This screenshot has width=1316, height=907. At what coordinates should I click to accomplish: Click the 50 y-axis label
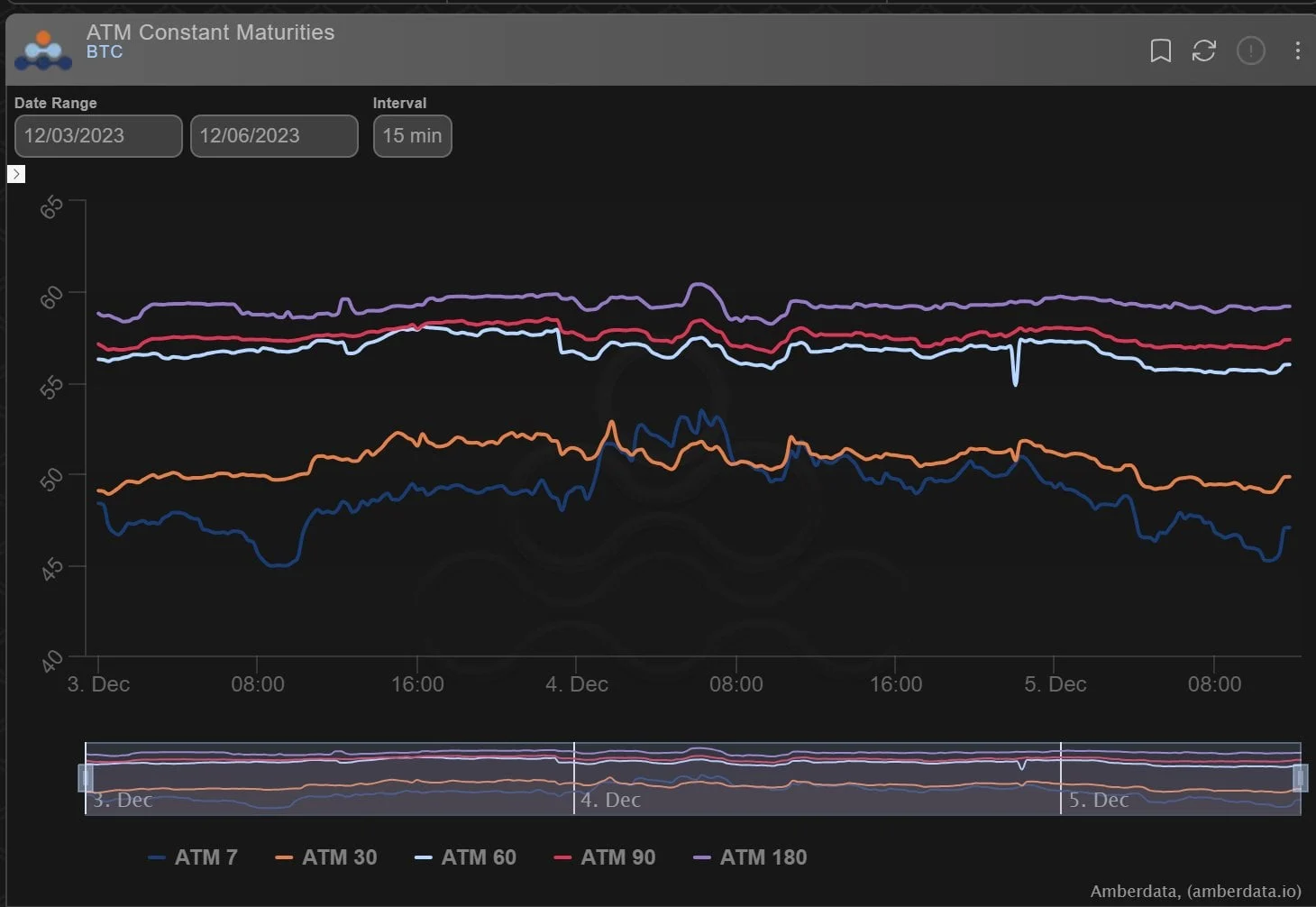tap(51, 478)
